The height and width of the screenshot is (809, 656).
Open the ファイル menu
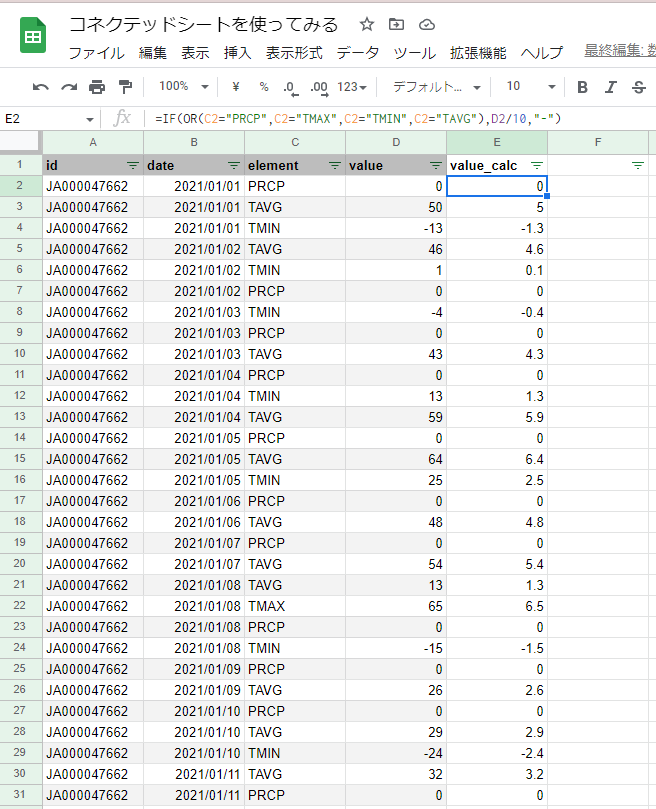coord(97,53)
